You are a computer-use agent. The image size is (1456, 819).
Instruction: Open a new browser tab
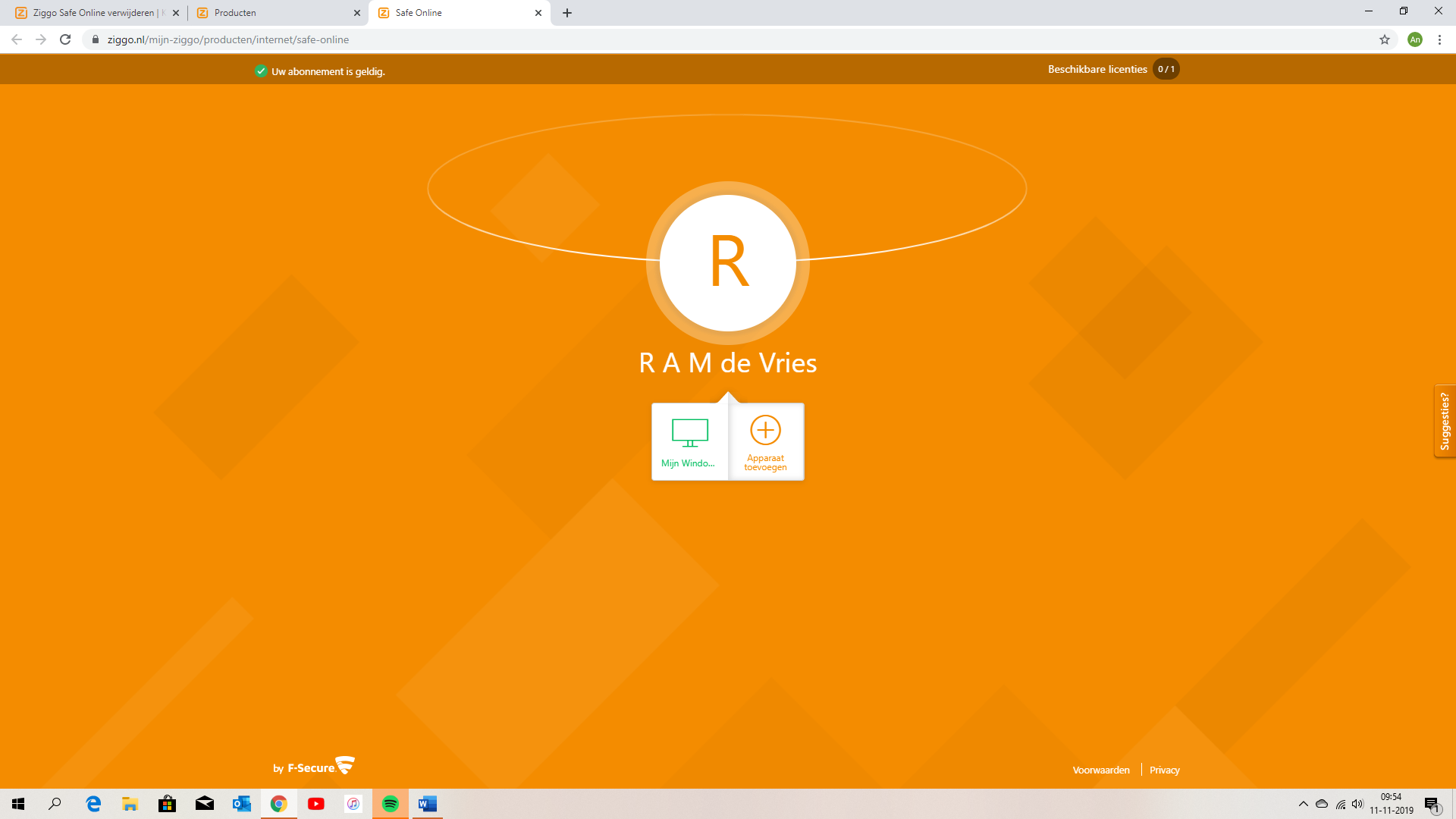click(x=567, y=13)
